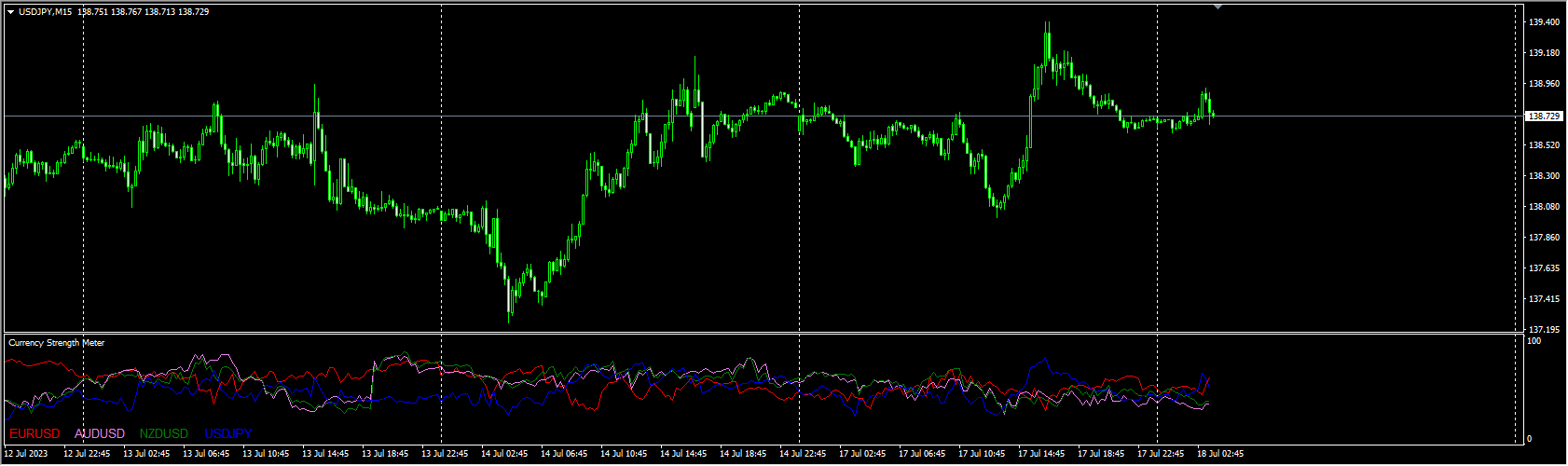The image size is (1568, 466).
Task: Click the 139.400 price scale label
Action: (x=1545, y=22)
